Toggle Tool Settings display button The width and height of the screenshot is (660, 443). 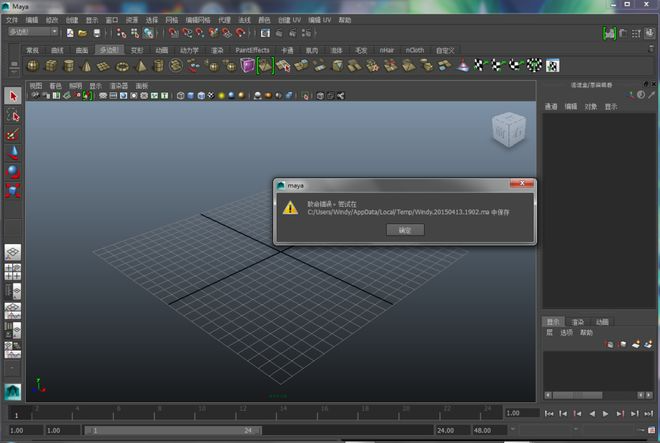pos(636,33)
